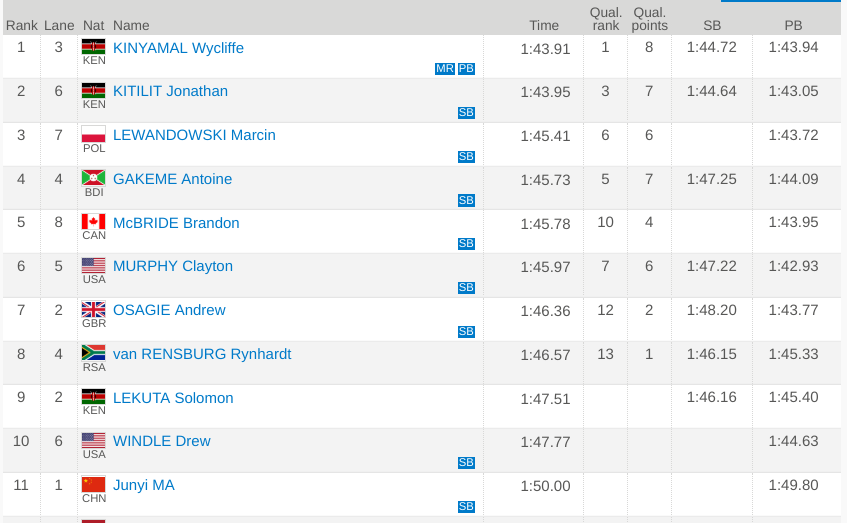The image size is (847, 523).
Task: Click the Burundi flag beside GAKEME Antoine
Action: [x=93, y=178]
